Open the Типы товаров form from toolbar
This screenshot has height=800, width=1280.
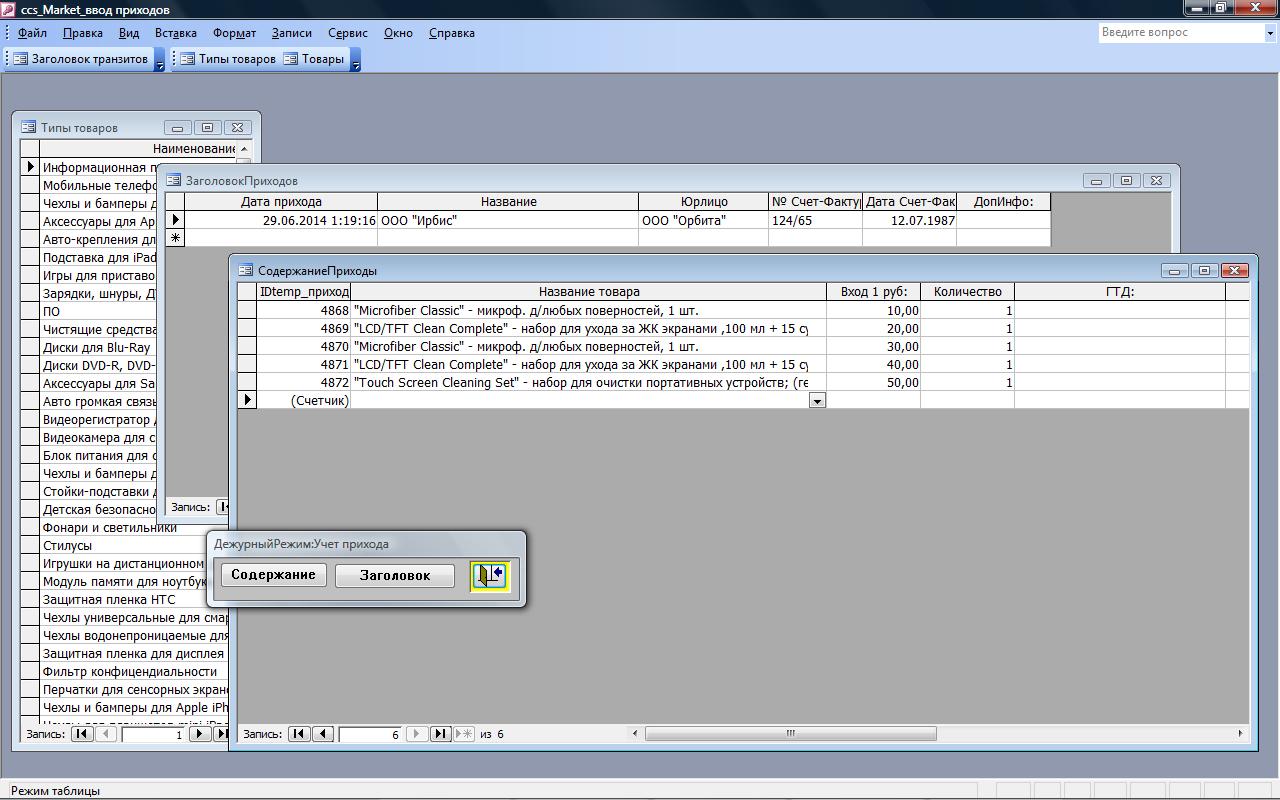pos(227,59)
